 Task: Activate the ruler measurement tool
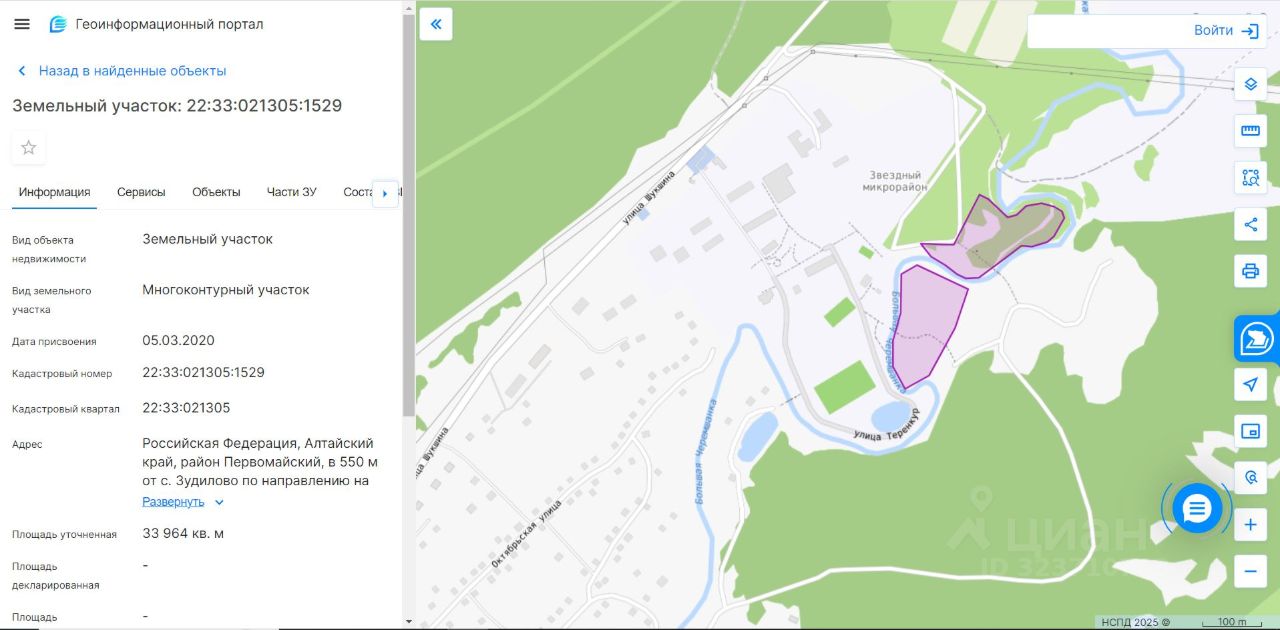click(x=1250, y=131)
